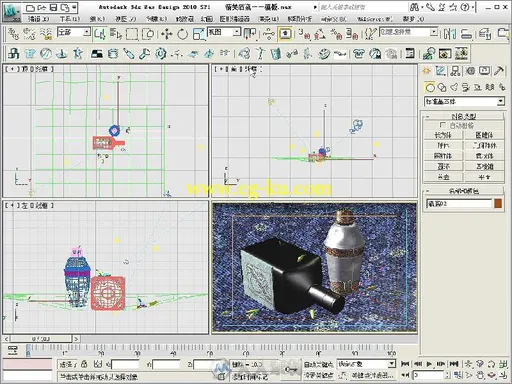Open the 编辑(E) menu

click(38, 19)
